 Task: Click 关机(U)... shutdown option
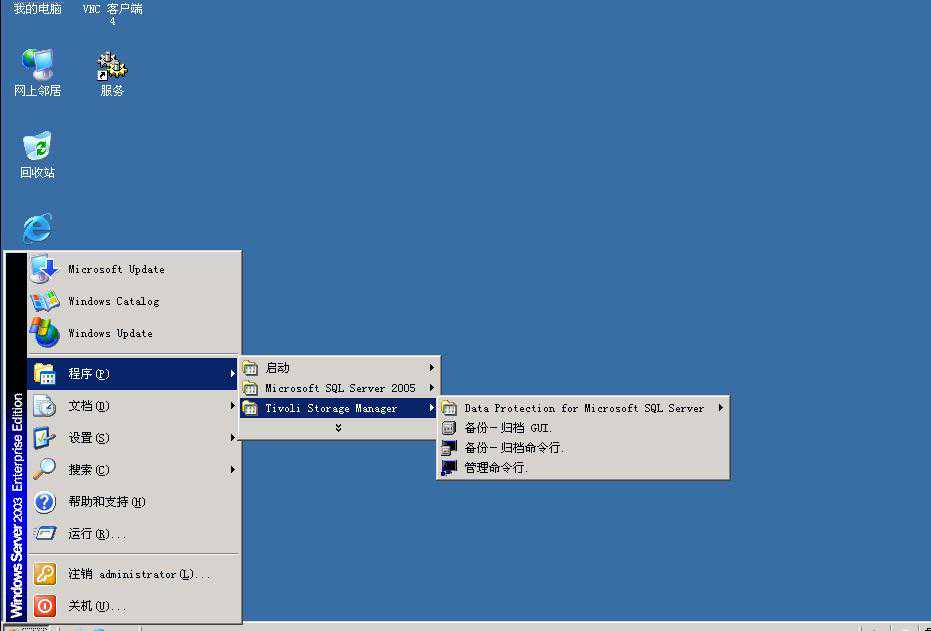coord(97,606)
